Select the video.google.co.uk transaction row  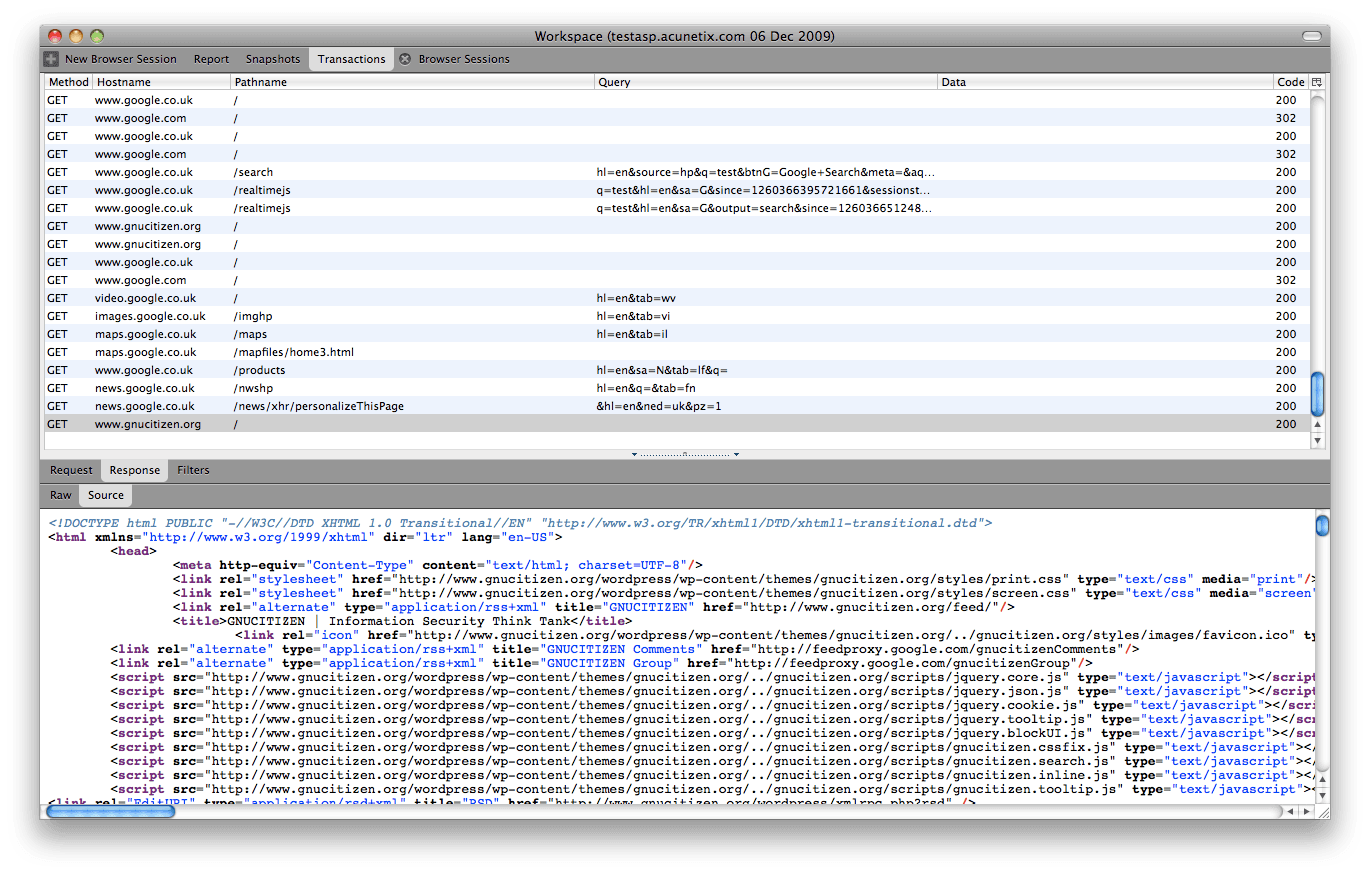[x=677, y=298]
